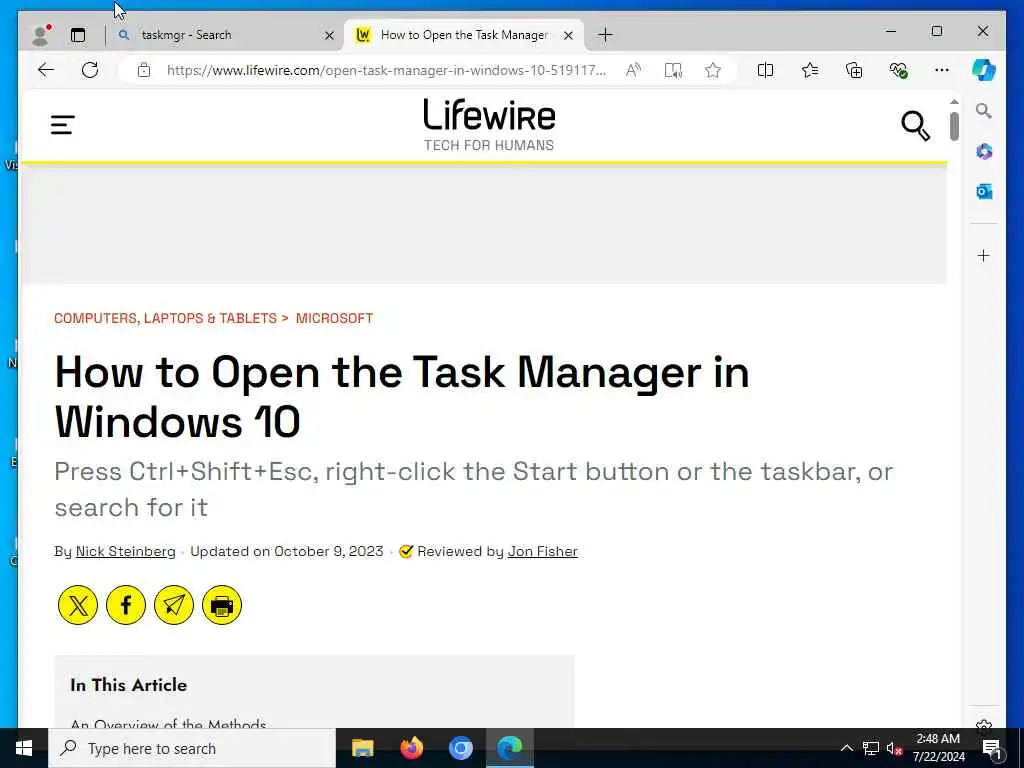Click the scrollbar up arrow
The image size is (1024, 768).
(x=954, y=102)
